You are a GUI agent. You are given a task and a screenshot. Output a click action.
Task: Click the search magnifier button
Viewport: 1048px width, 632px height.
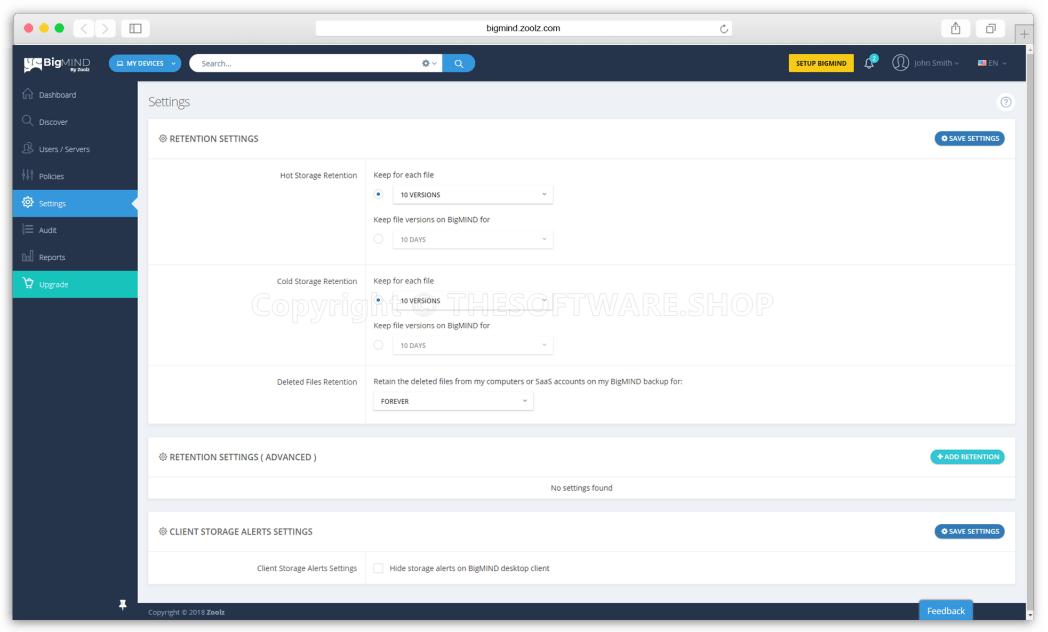(458, 63)
